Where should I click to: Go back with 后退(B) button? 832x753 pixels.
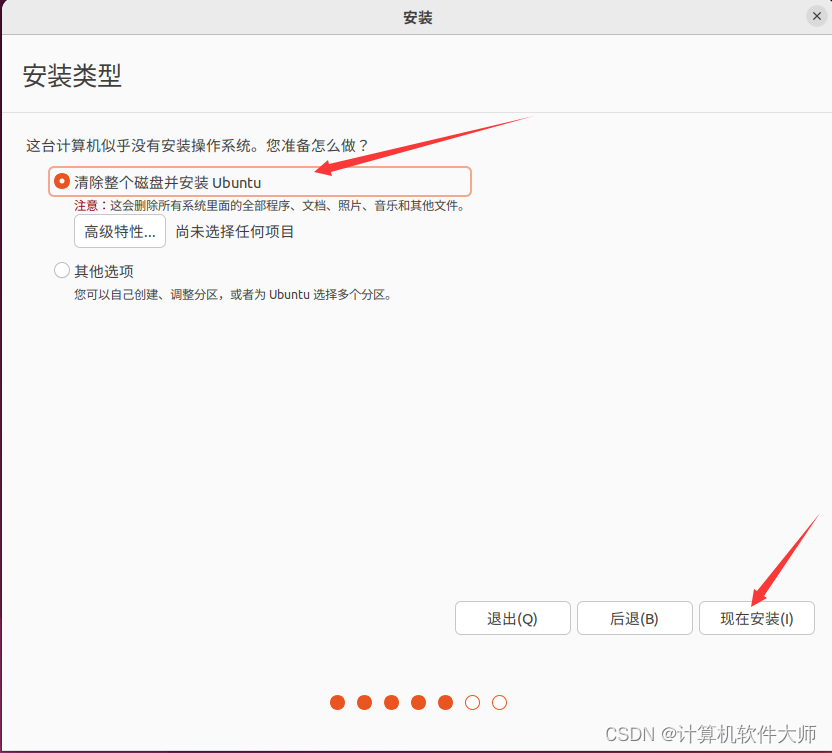coord(635,618)
